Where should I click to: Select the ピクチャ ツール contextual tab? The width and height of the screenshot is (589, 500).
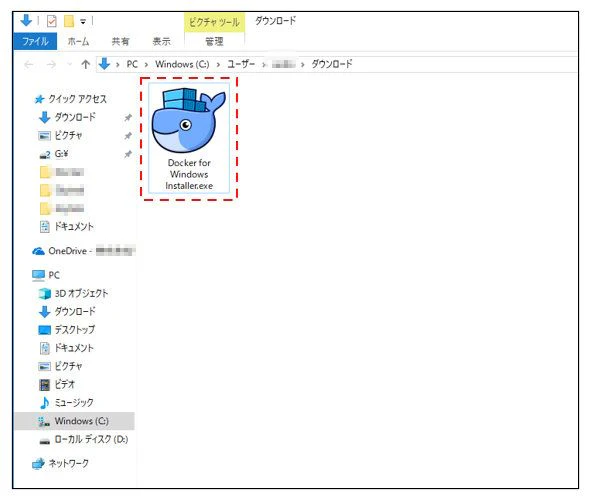click(x=214, y=23)
